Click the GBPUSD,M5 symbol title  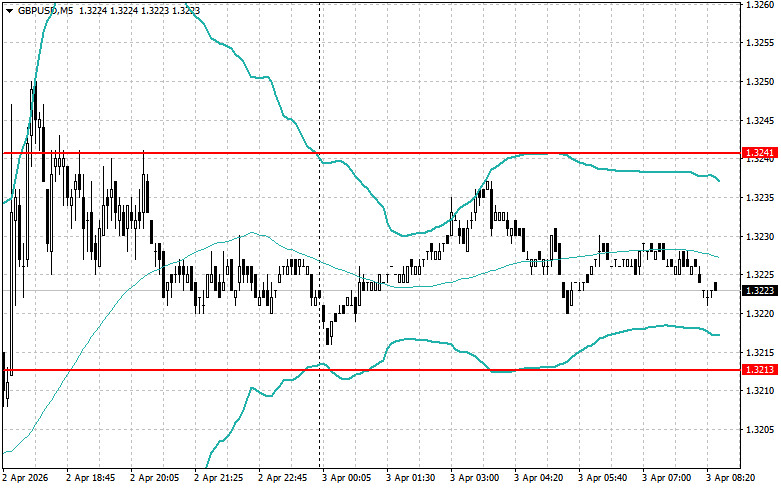click(45, 10)
